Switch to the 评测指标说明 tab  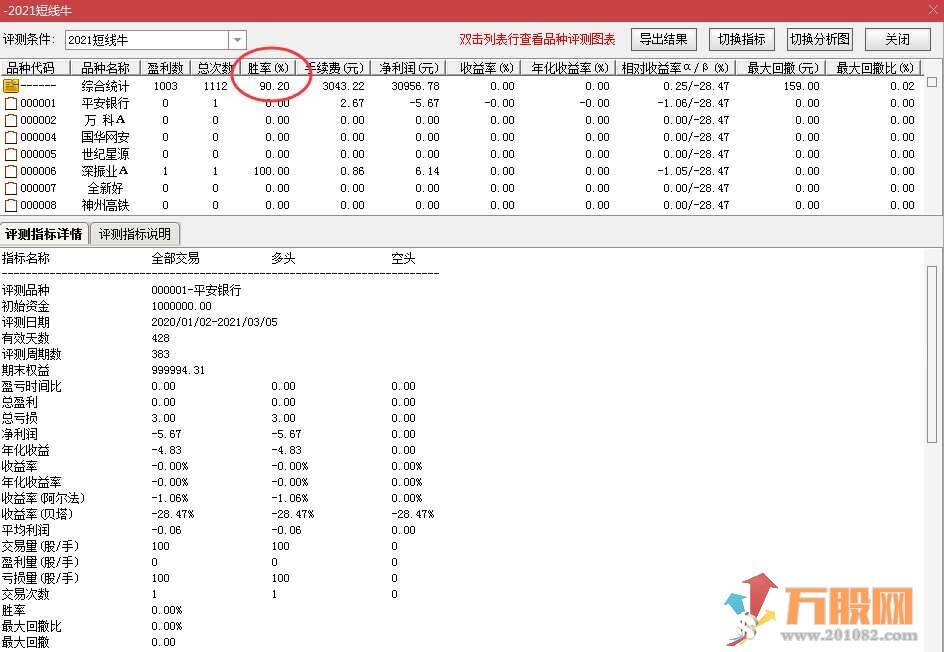(x=135, y=234)
